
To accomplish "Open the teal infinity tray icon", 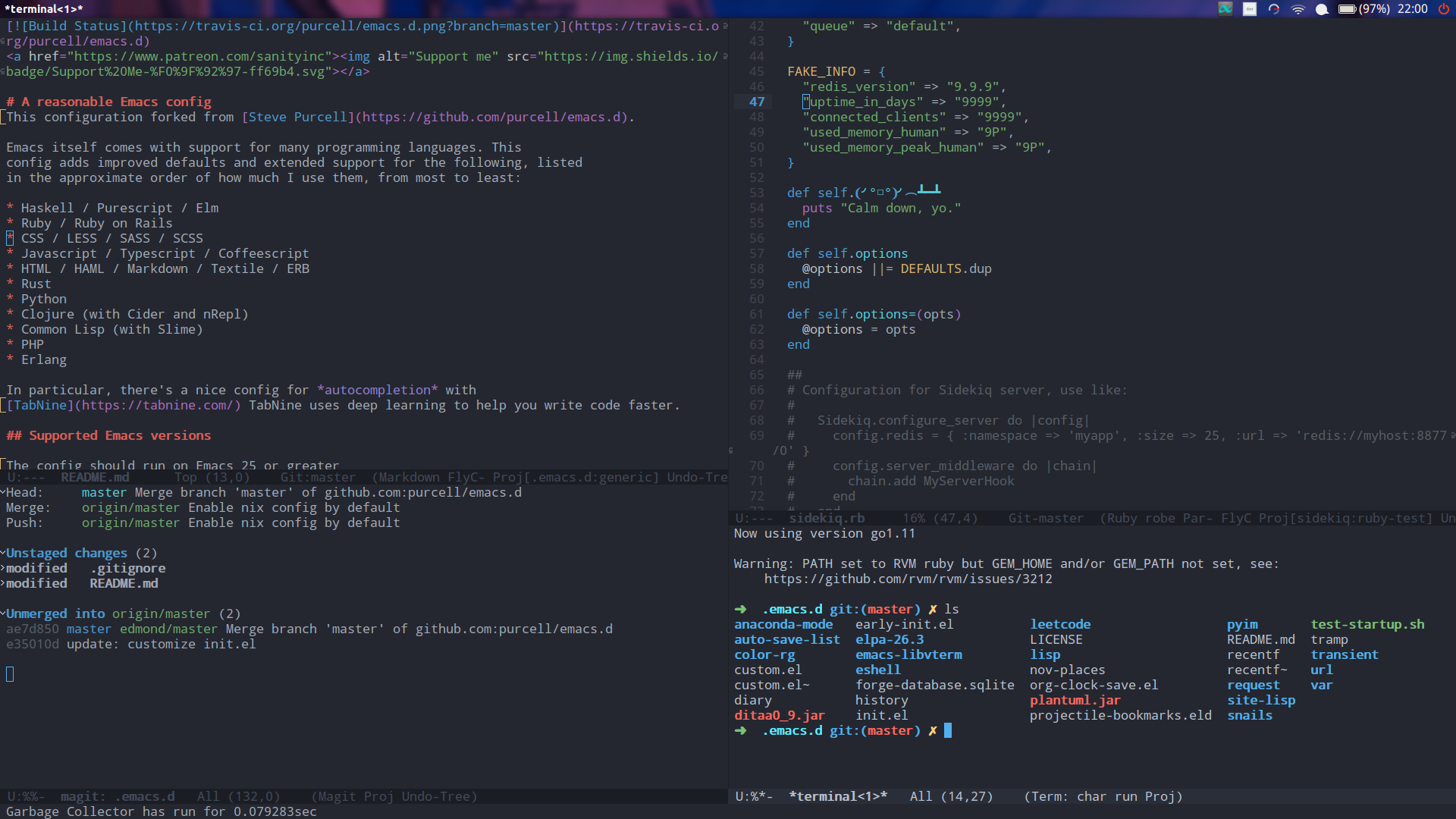I will click(x=1225, y=9).
